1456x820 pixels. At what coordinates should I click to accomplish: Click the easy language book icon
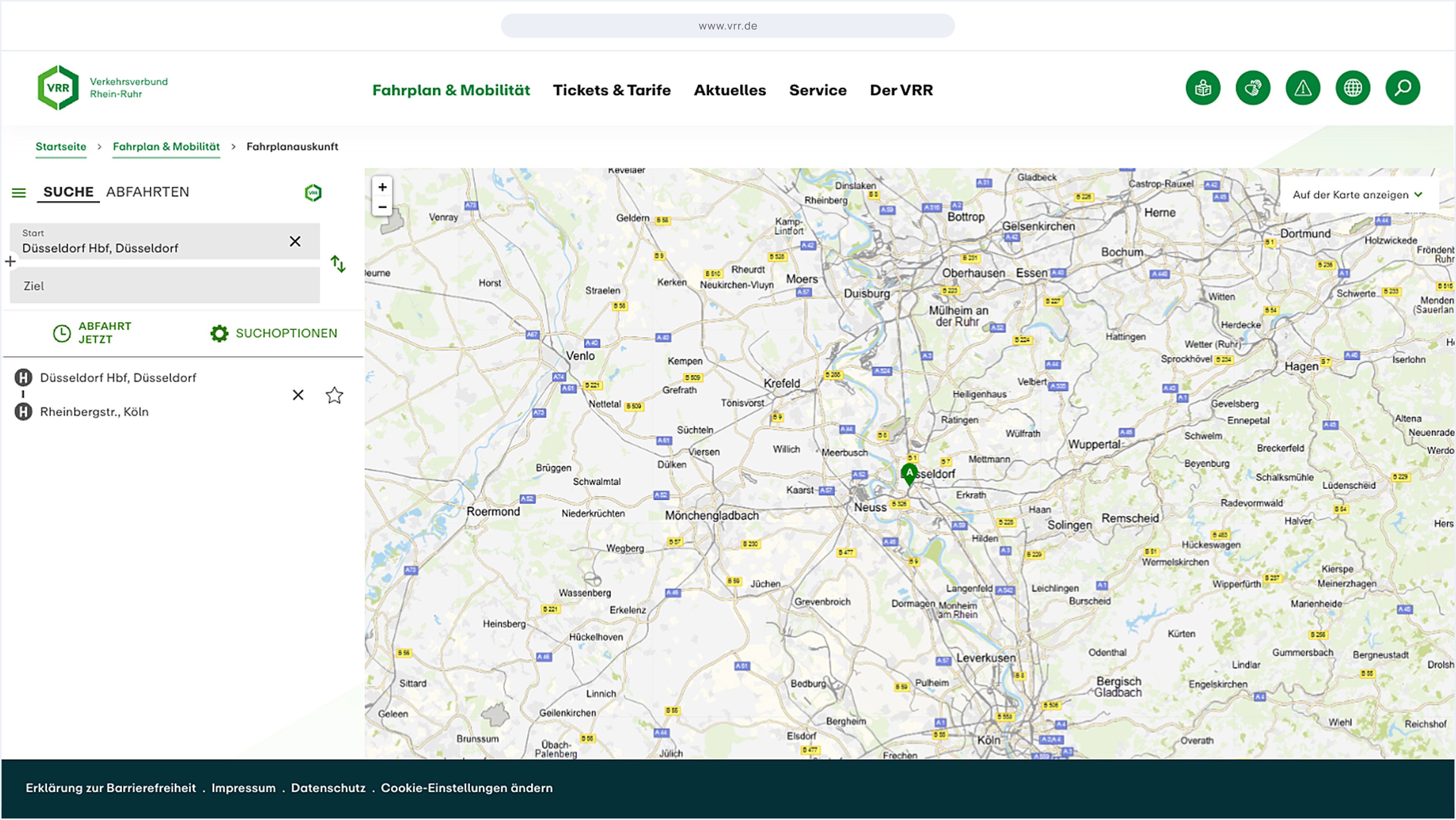[x=1202, y=88]
